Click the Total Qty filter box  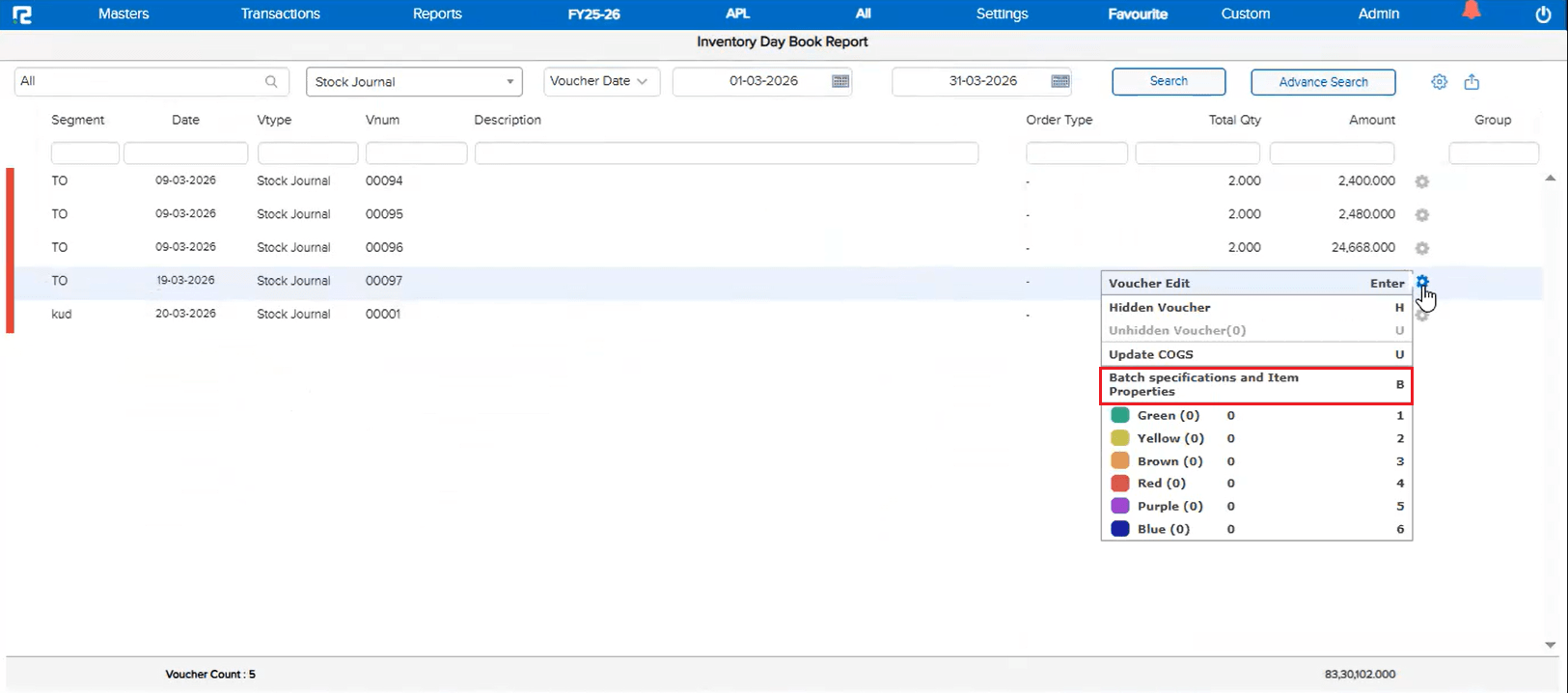[1197, 153]
